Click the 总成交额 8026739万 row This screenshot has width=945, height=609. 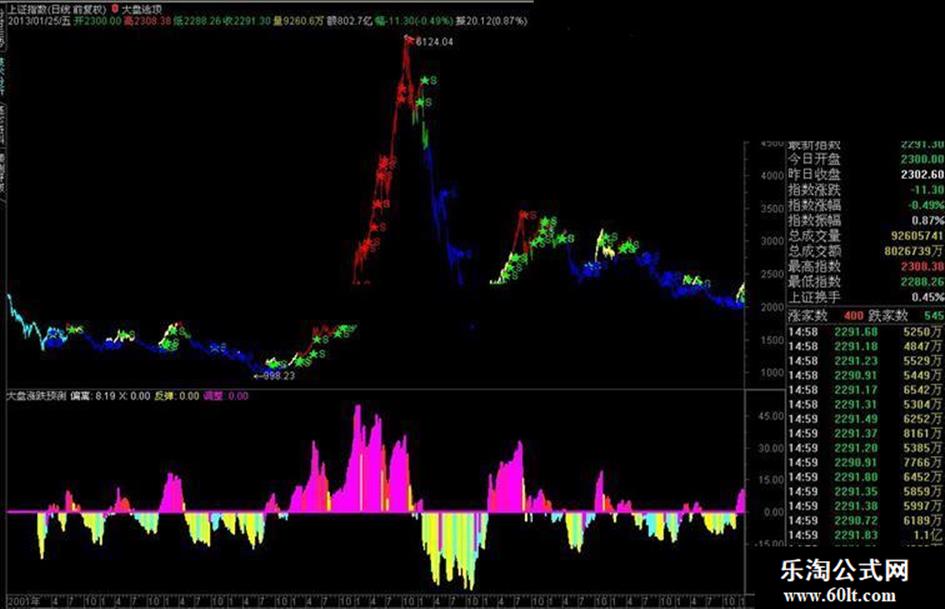coord(865,251)
